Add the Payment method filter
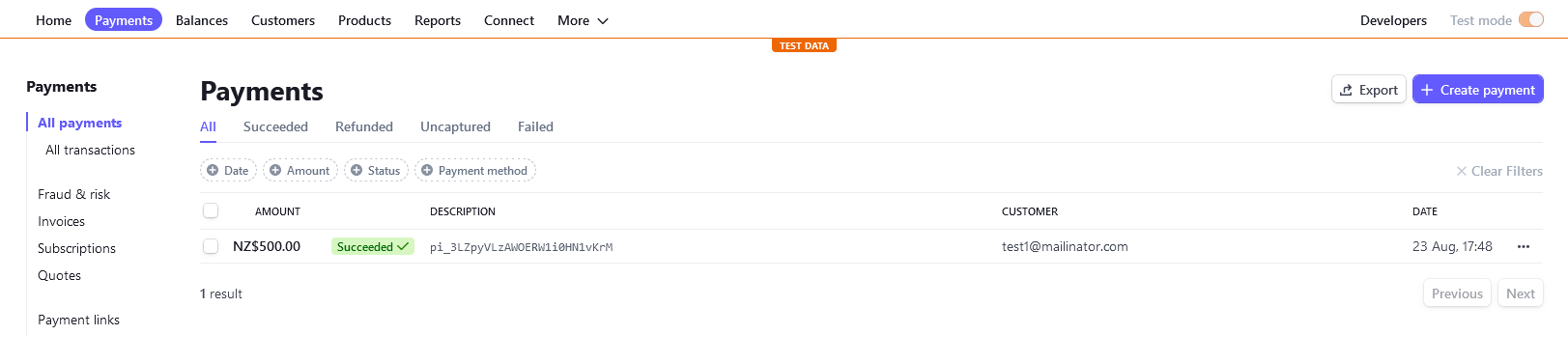Image resolution: width=1568 pixels, height=363 pixels. tap(475, 171)
